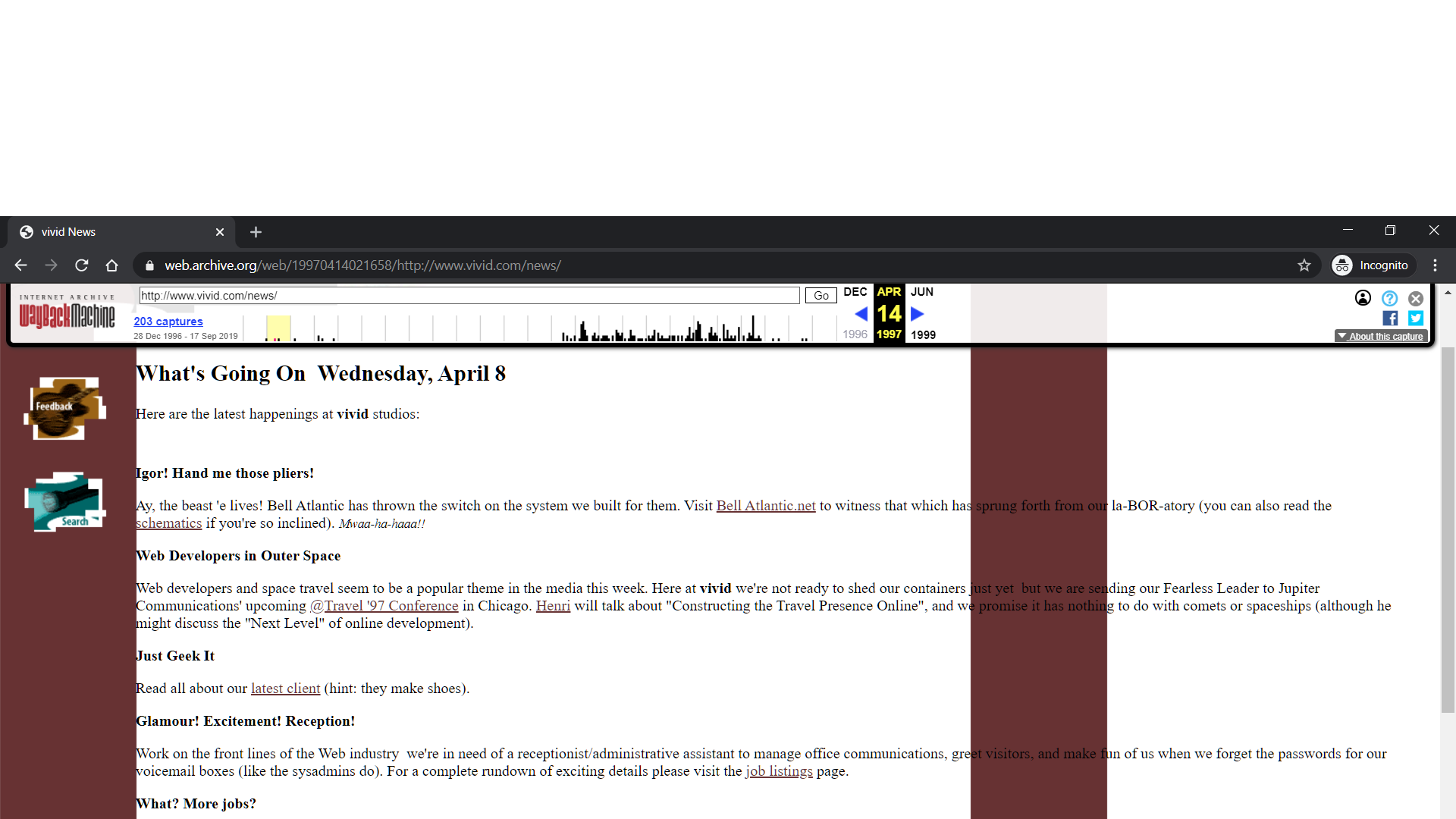Click the Facebook share icon
Viewport: 1456px width, 819px height.
tap(1391, 318)
